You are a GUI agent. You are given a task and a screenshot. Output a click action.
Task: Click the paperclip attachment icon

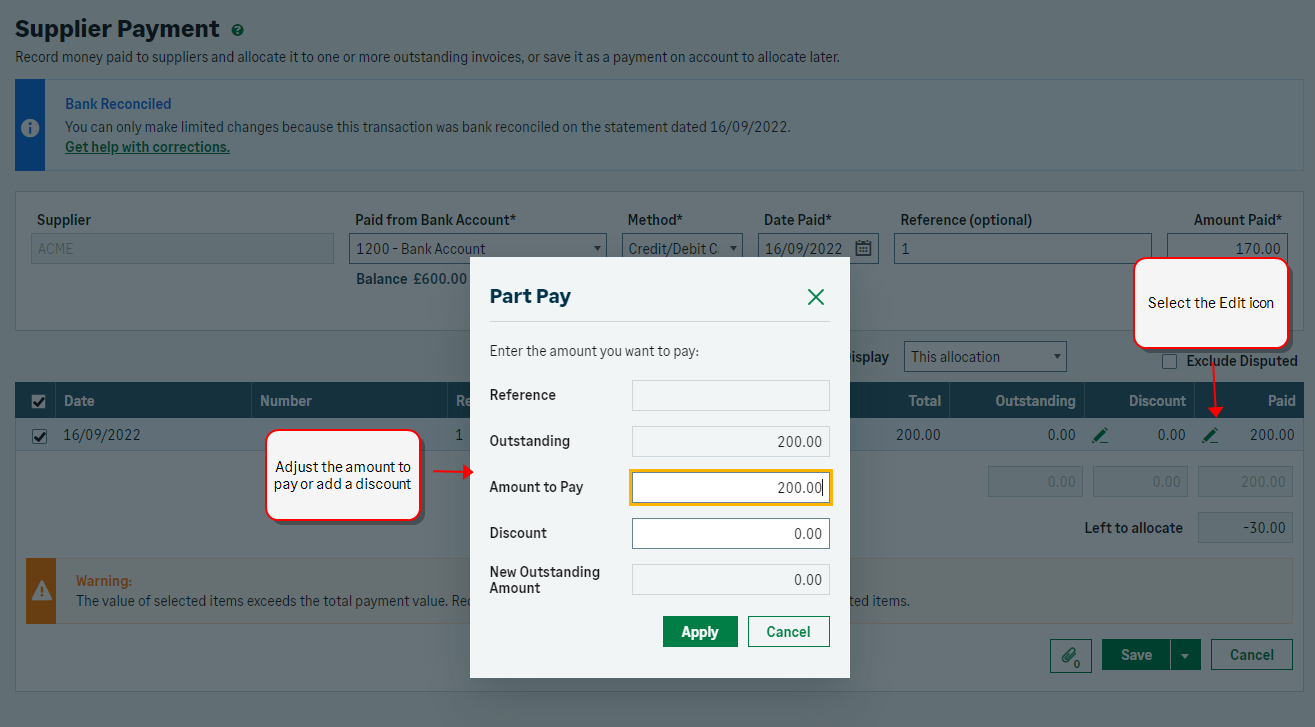point(1070,656)
